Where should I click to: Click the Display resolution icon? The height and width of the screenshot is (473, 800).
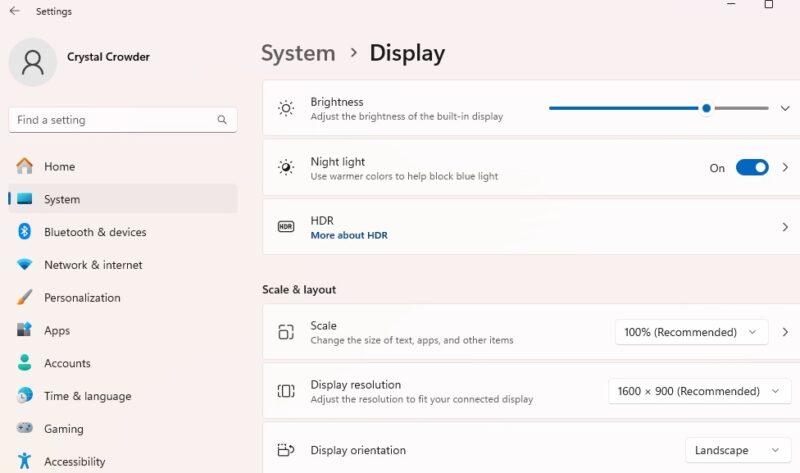point(286,391)
